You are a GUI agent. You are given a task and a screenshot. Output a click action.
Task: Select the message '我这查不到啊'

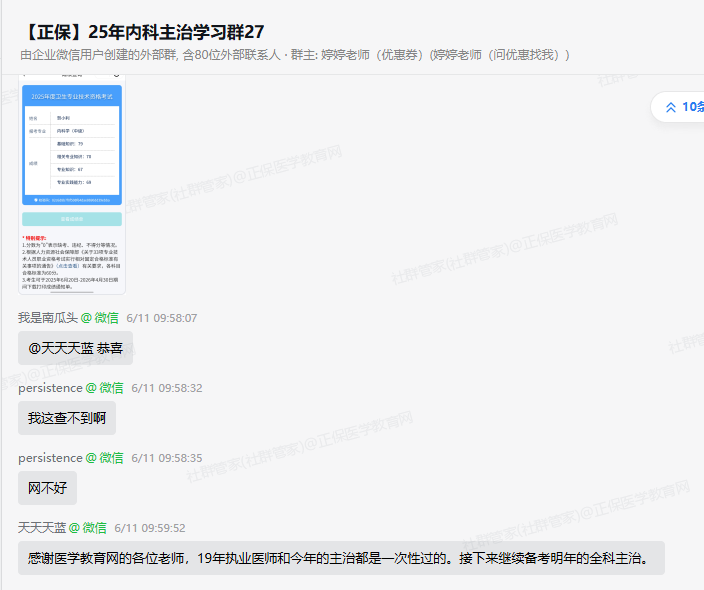67,418
